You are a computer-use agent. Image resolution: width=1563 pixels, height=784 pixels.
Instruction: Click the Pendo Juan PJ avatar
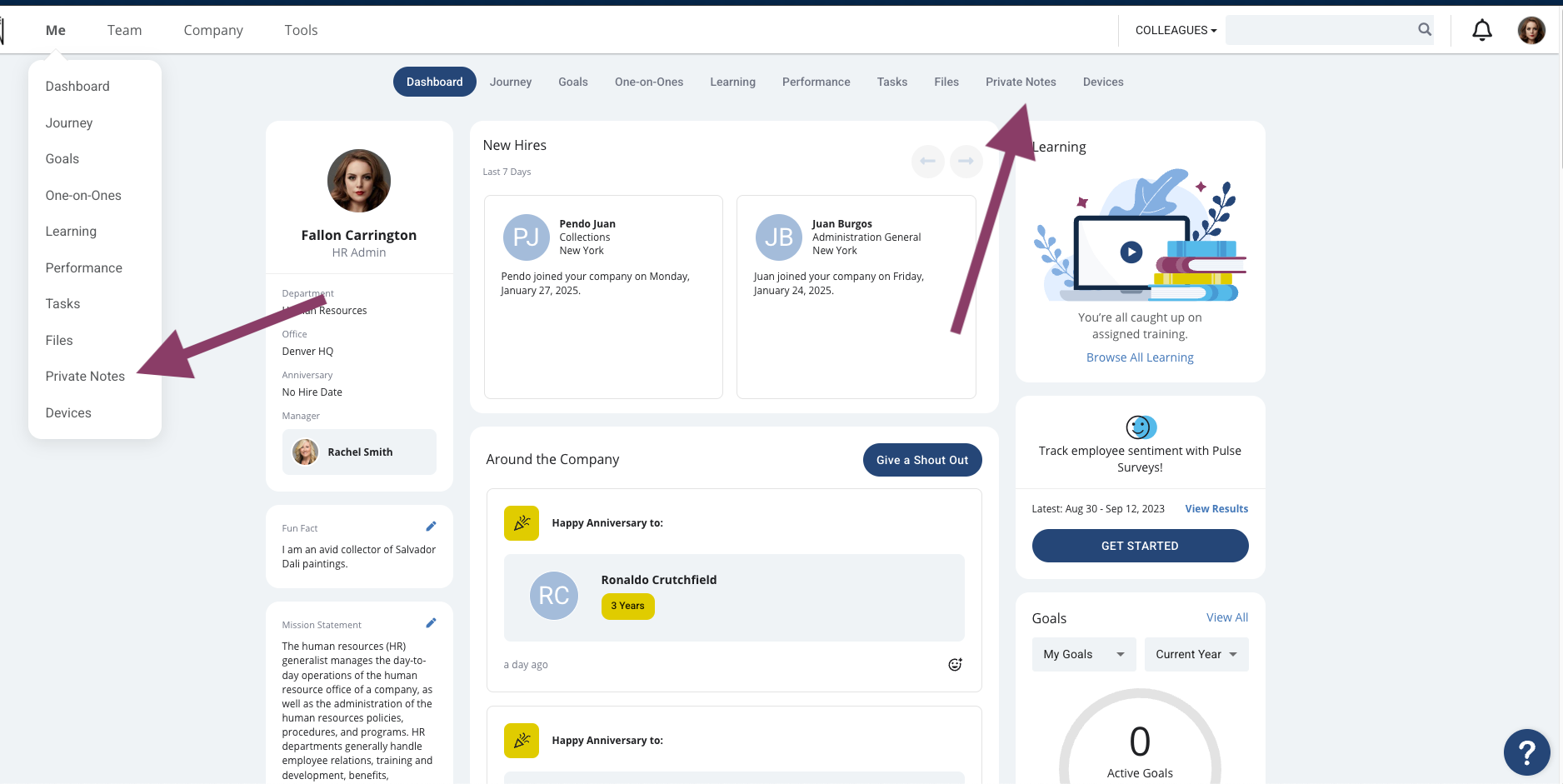[x=527, y=237]
